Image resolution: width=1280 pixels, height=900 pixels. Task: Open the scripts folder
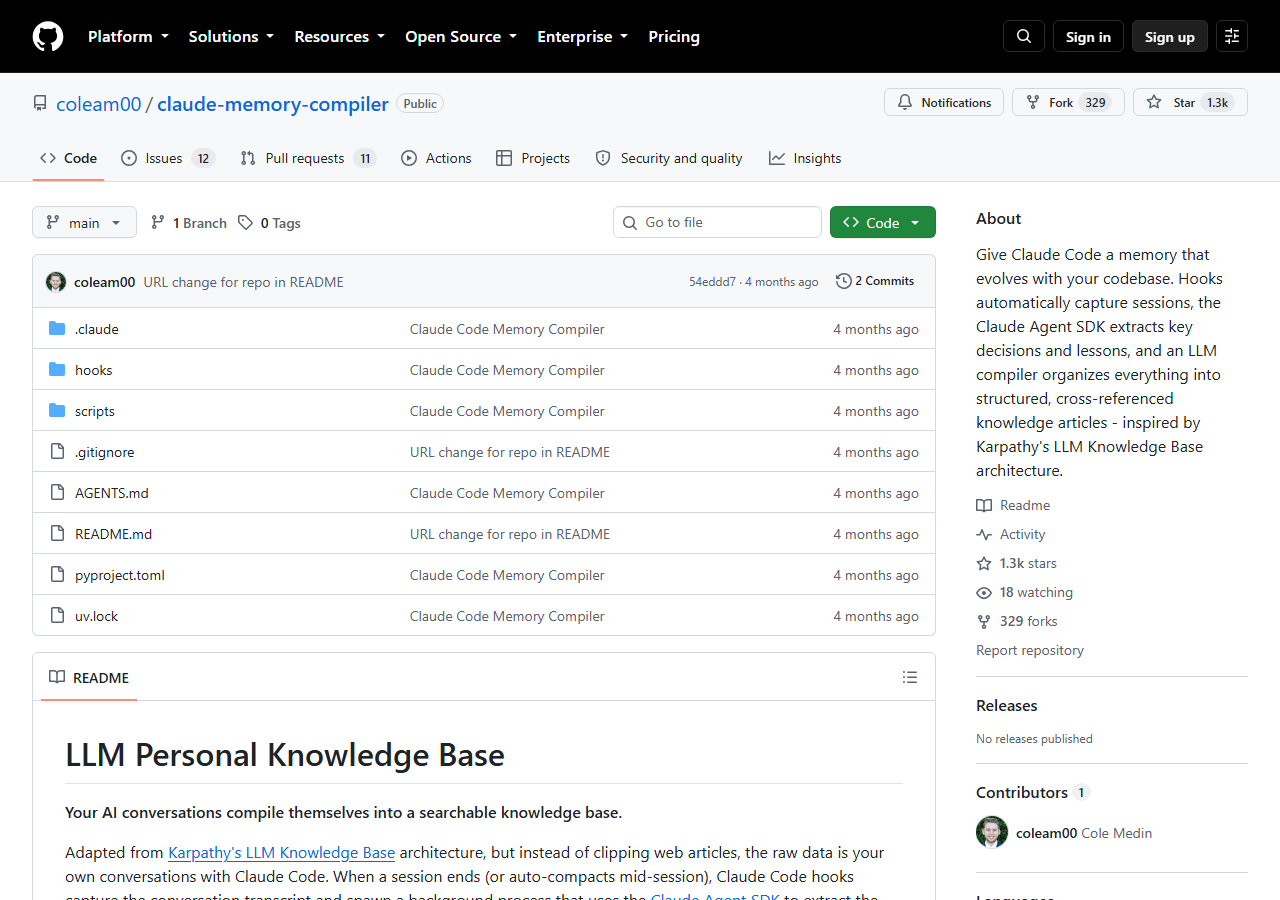95,411
